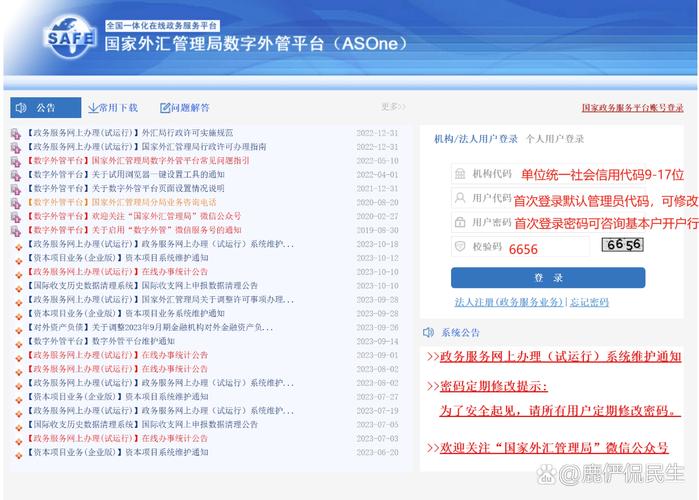Click document icon beside 分局业务咨询电话 row
Viewport: 699px width, 500px height.
click(16, 203)
